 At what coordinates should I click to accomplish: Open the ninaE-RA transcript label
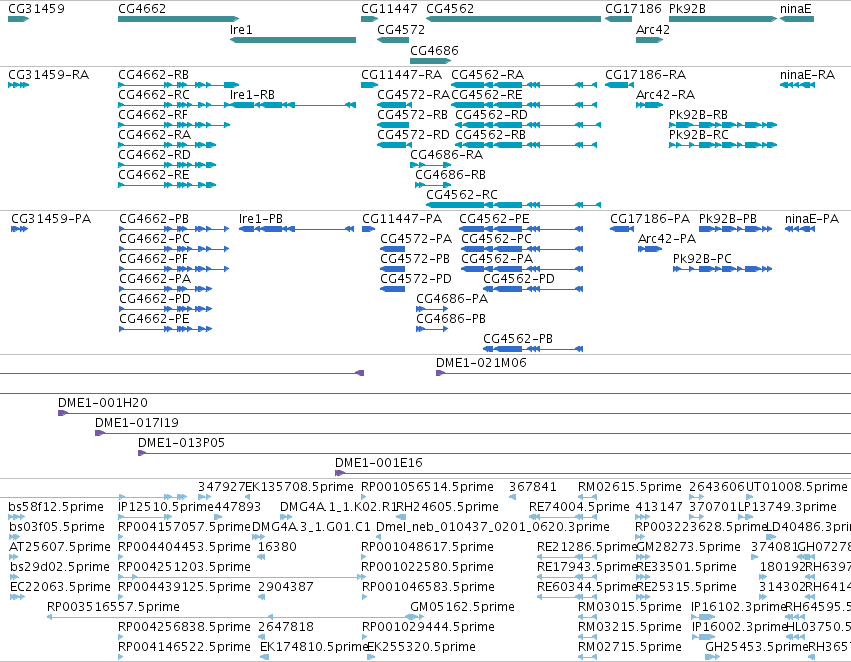[x=808, y=74]
